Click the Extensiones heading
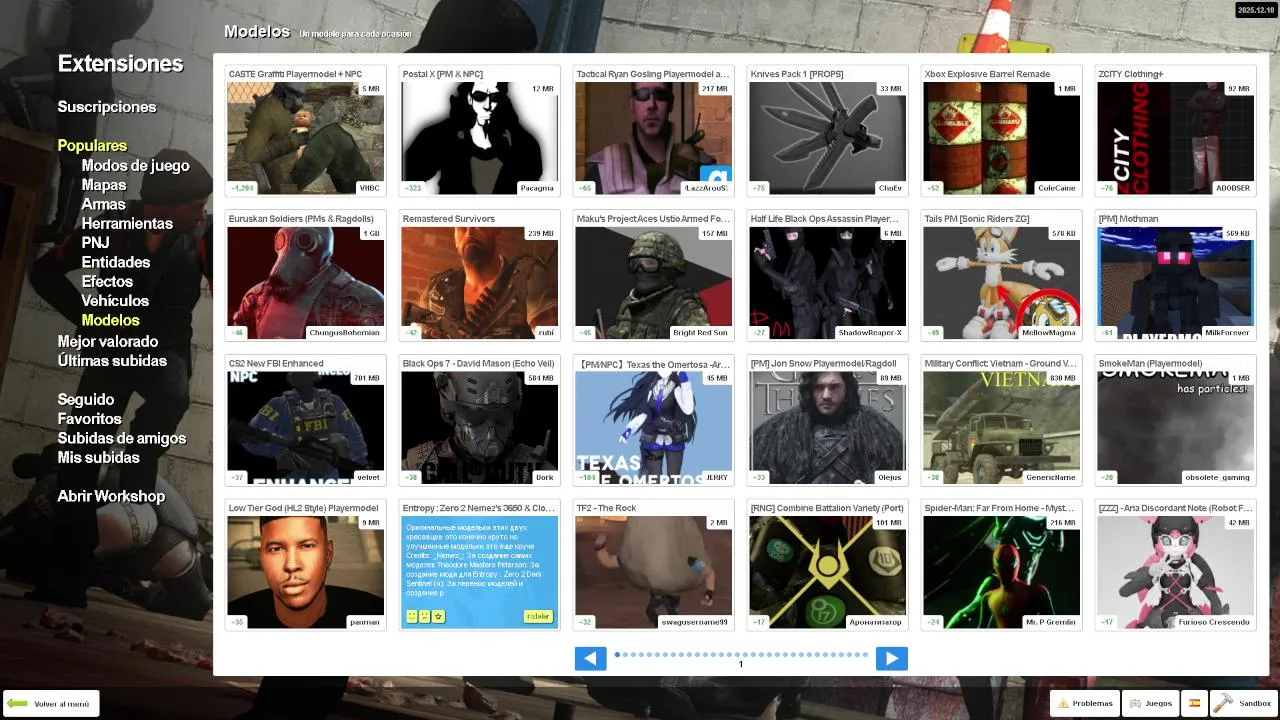 [x=121, y=64]
